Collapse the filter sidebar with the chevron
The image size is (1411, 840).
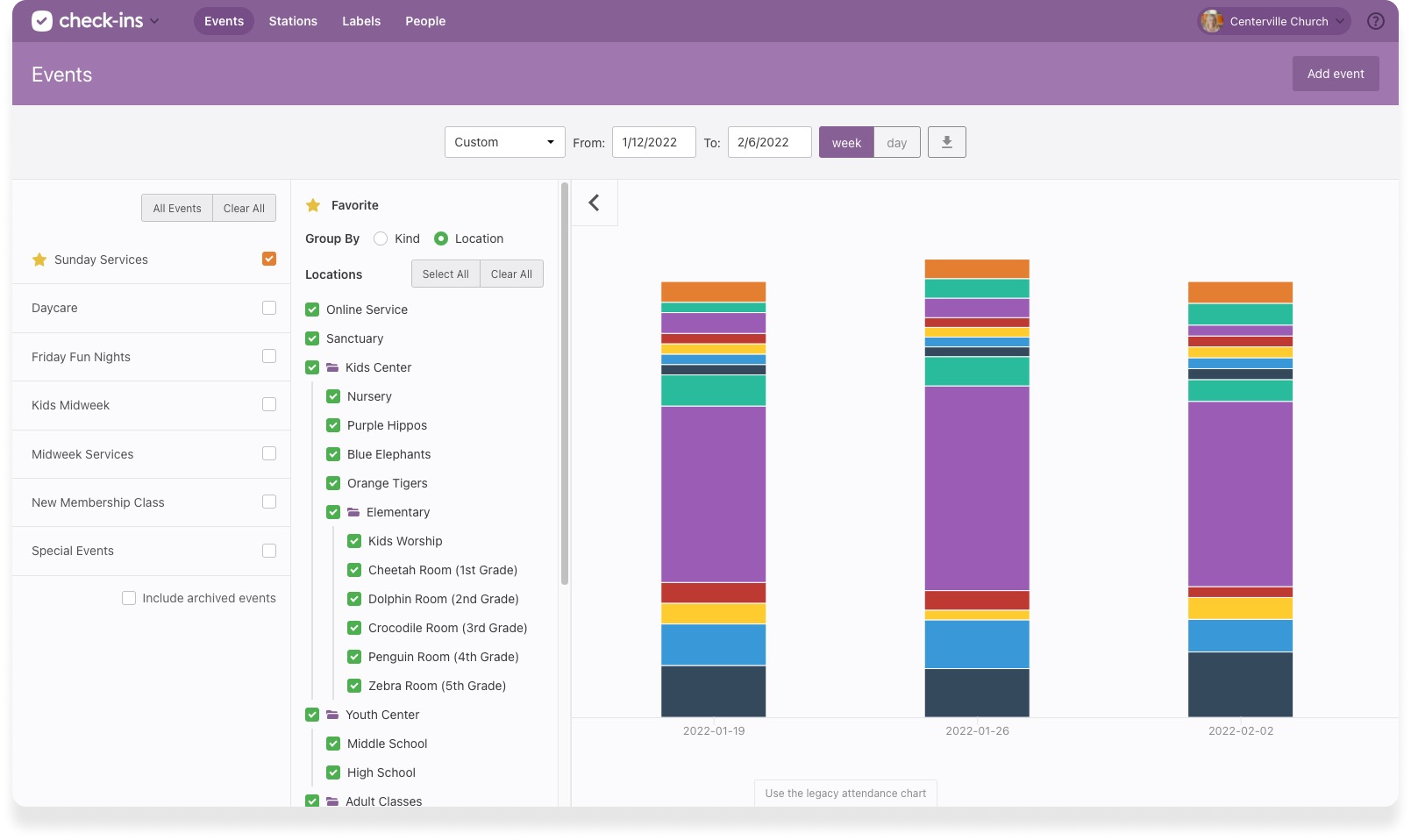(x=595, y=202)
